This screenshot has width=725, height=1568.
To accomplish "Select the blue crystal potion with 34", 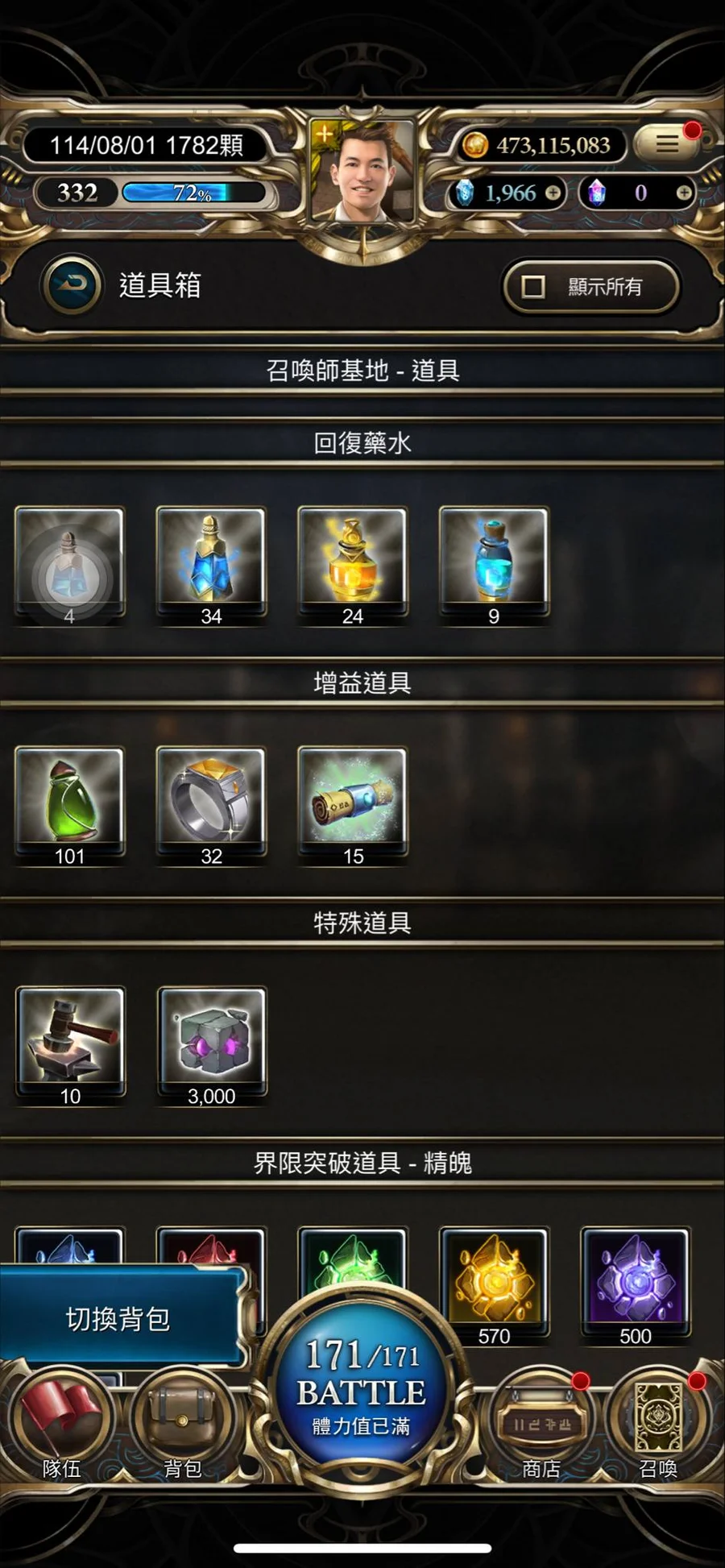I will (x=211, y=566).
